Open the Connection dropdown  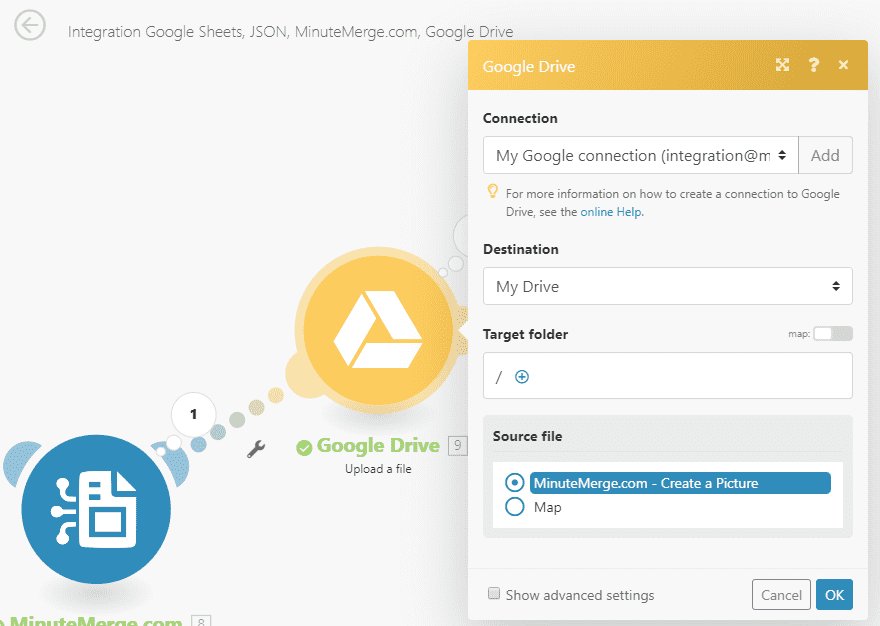click(x=640, y=156)
